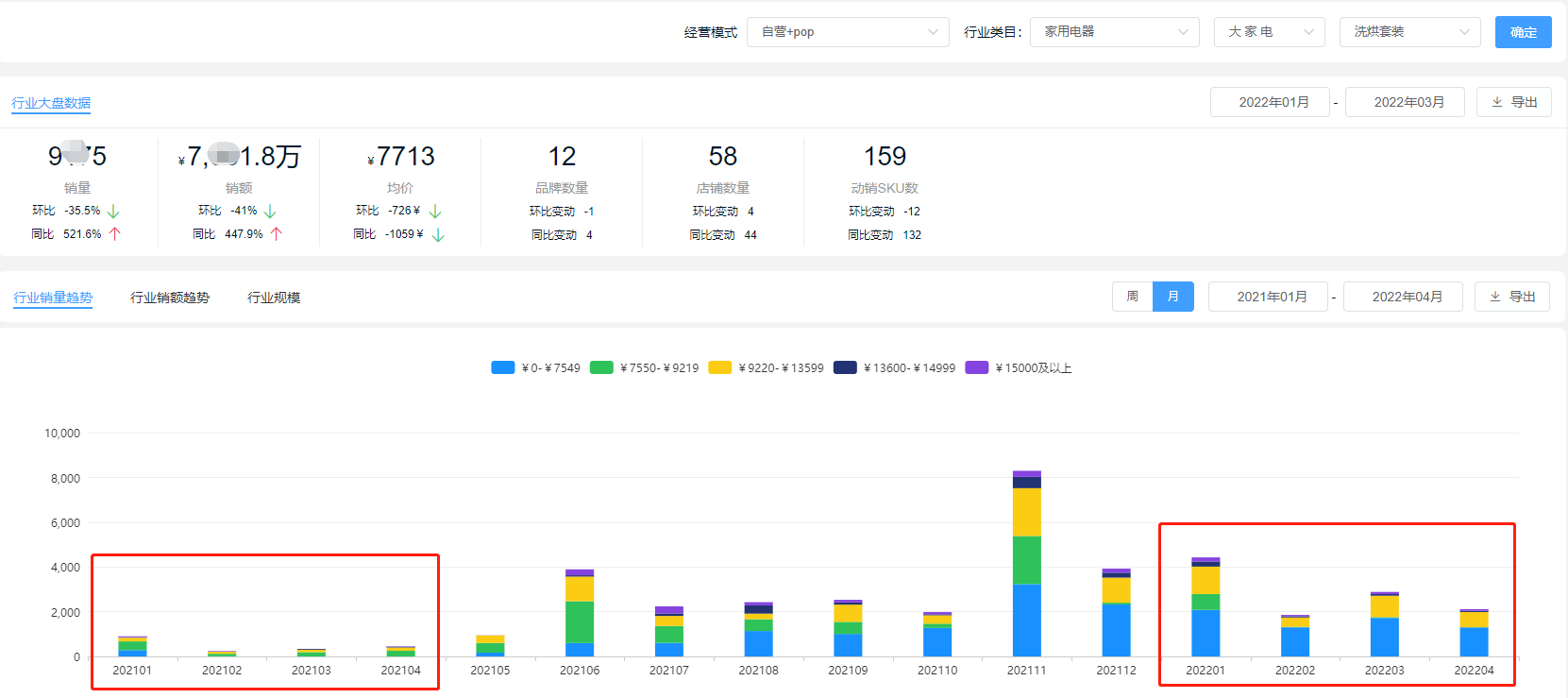Click the 58 店铺数量 value
The image size is (1568, 698).
723,157
